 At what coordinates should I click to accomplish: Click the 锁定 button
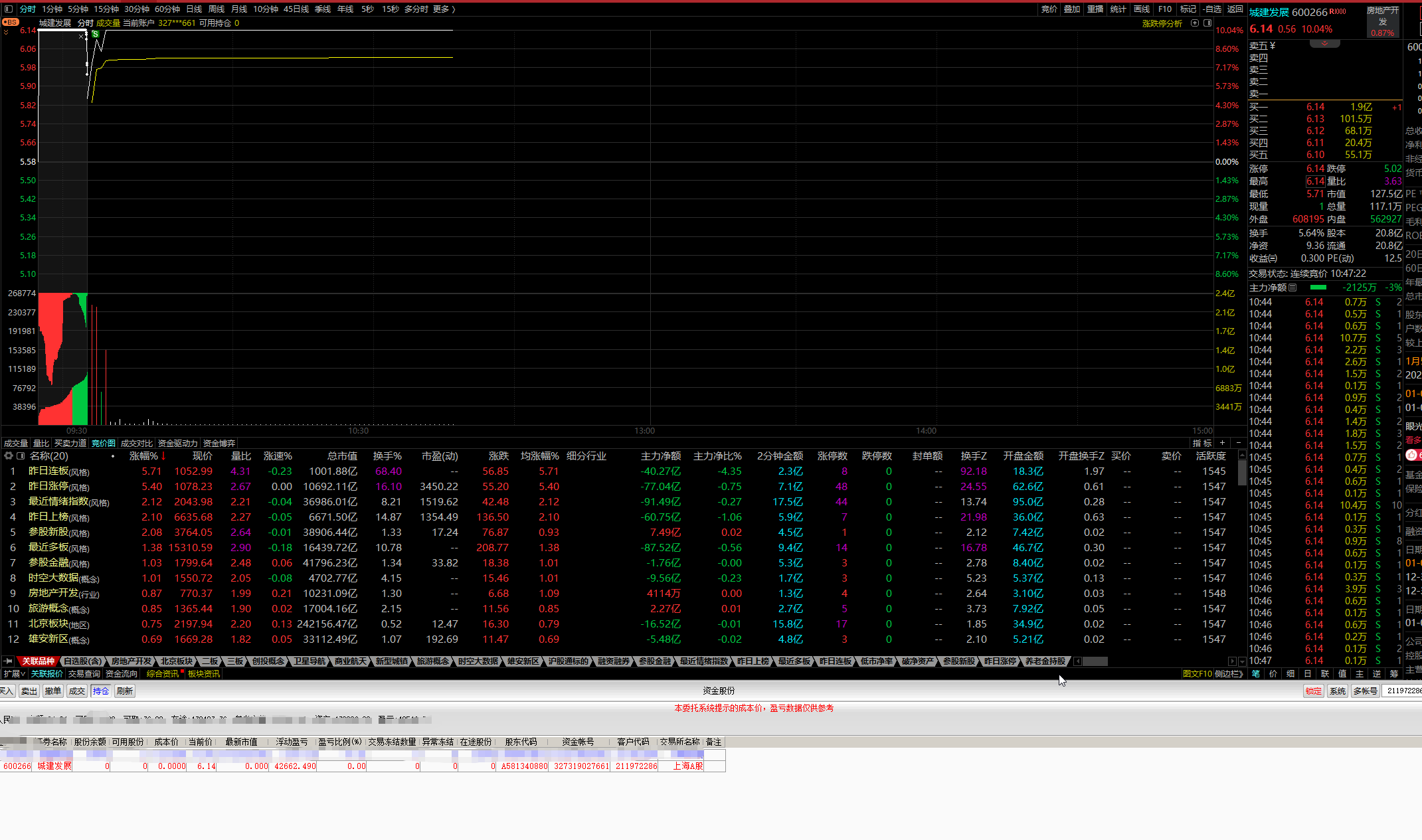[1314, 691]
